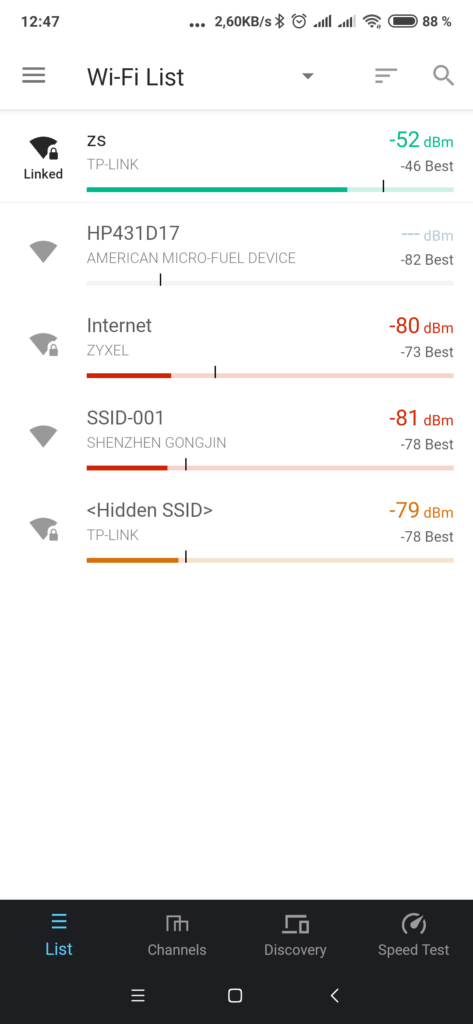Tap the search magnifier icon
The height and width of the screenshot is (1024, 473).
coord(444,76)
